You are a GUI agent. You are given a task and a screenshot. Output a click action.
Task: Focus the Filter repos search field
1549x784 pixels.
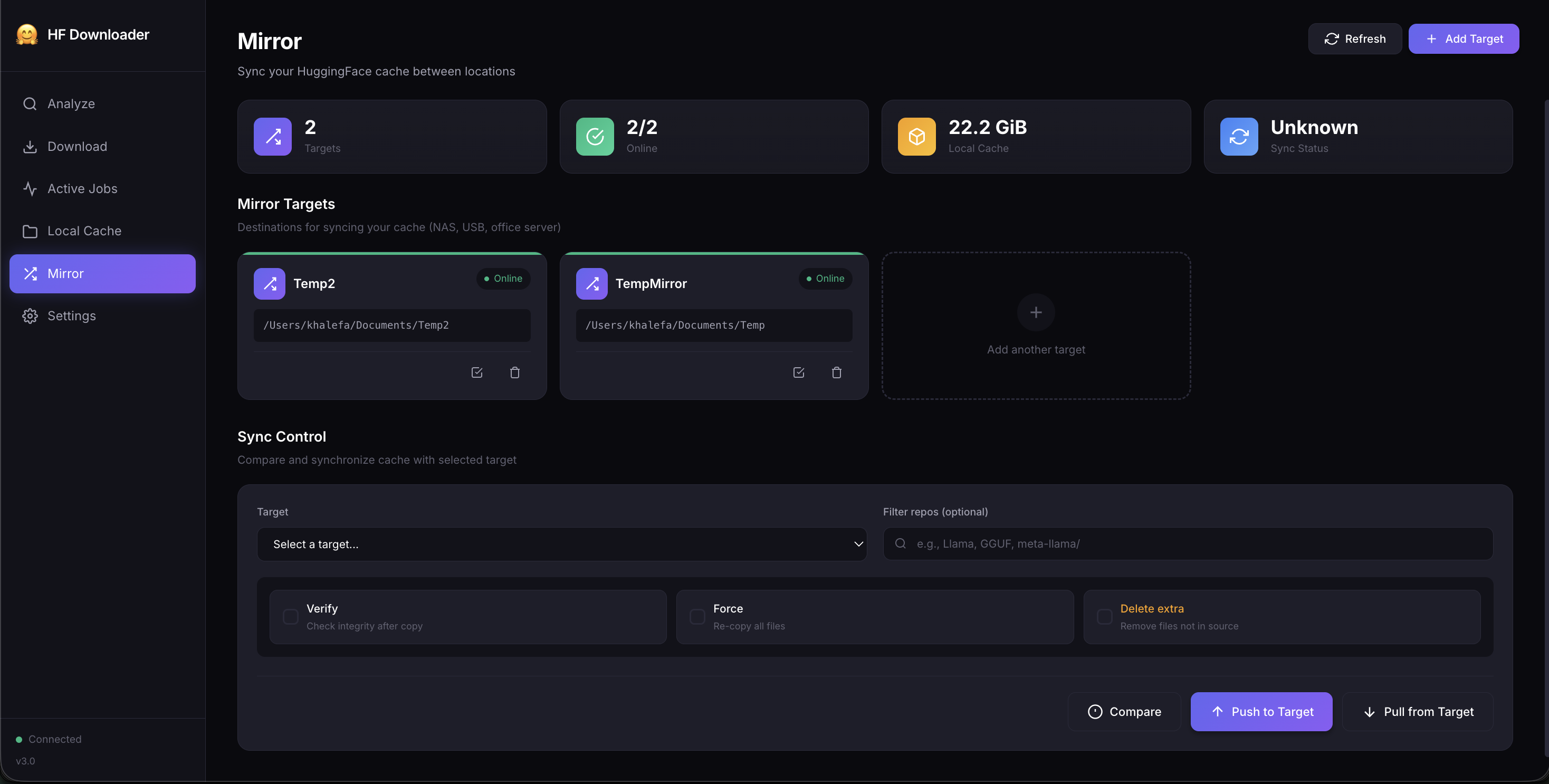pyautogui.click(x=1197, y=544)
